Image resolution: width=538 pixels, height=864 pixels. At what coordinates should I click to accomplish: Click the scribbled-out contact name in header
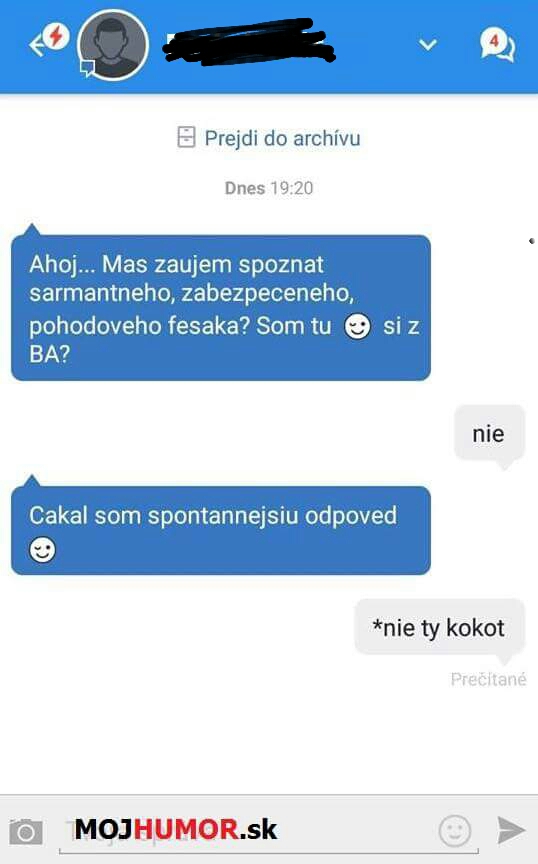tap(249, 41)
